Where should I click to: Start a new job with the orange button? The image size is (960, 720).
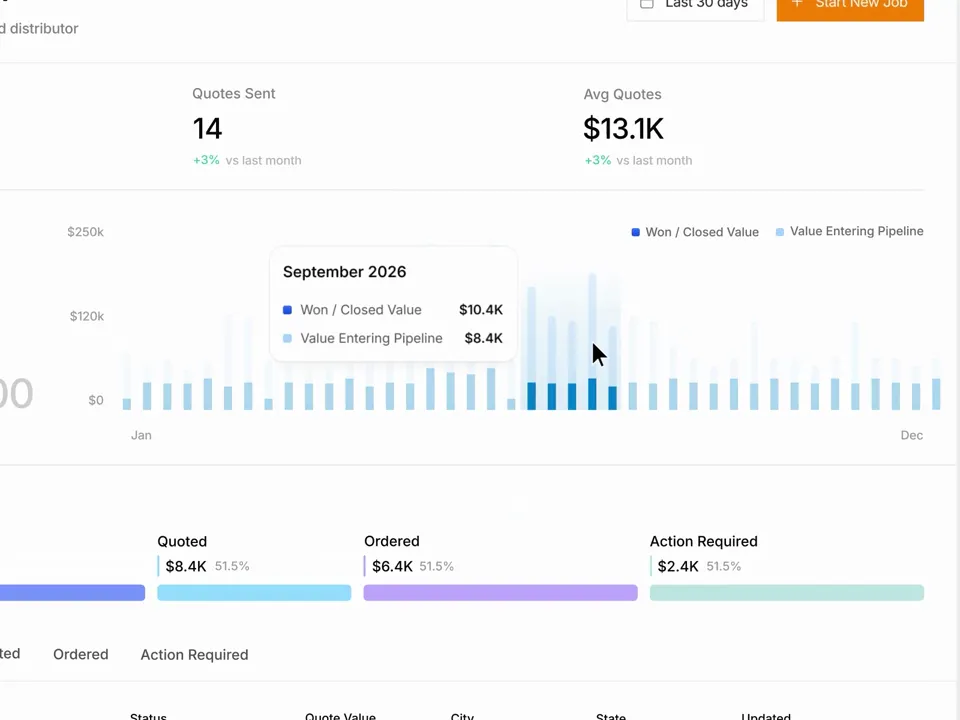pyautogui.click(x=850, y=6)
